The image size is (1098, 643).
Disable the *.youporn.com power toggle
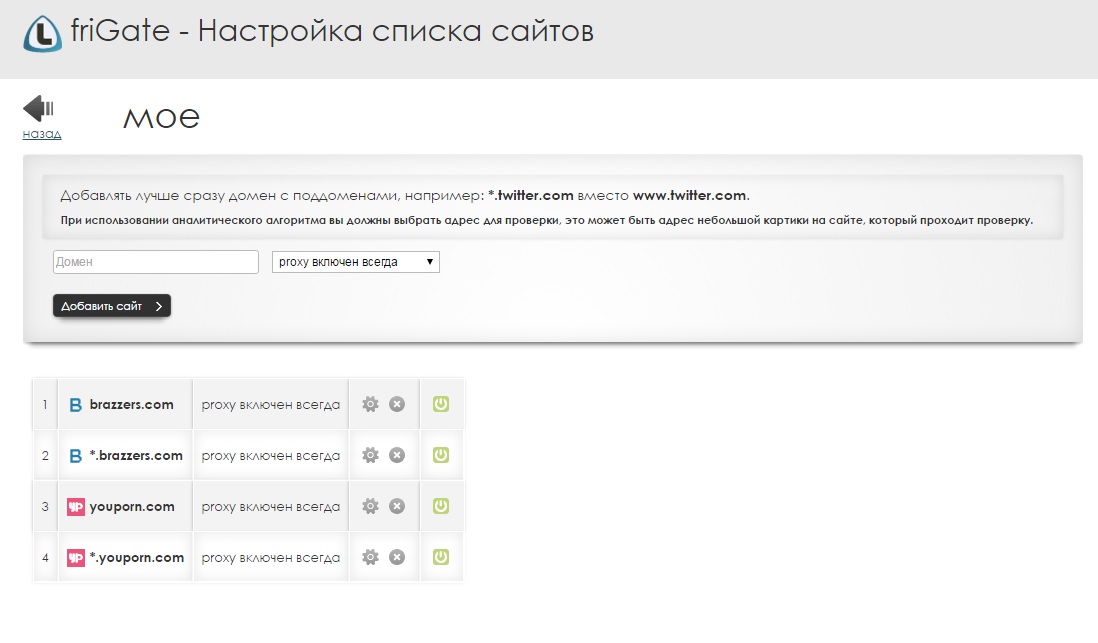pos(441,557)
